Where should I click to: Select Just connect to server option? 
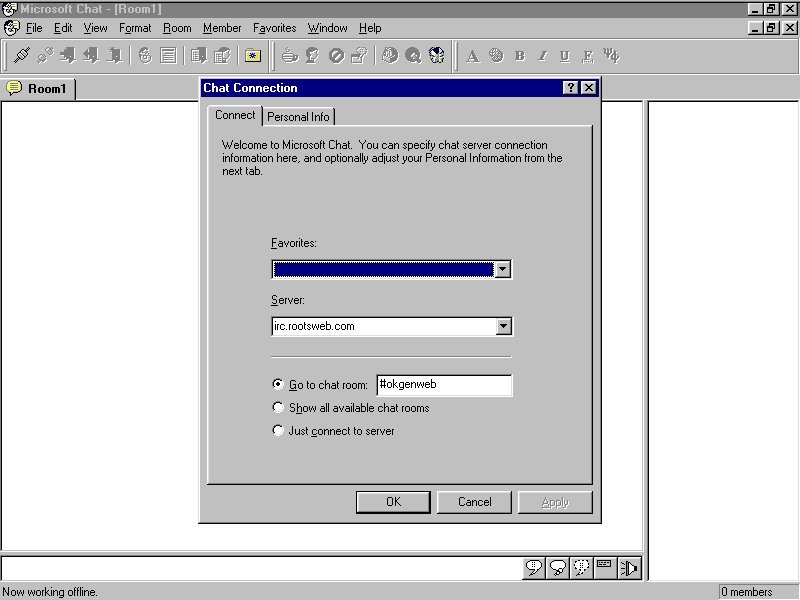pos(278,431)
